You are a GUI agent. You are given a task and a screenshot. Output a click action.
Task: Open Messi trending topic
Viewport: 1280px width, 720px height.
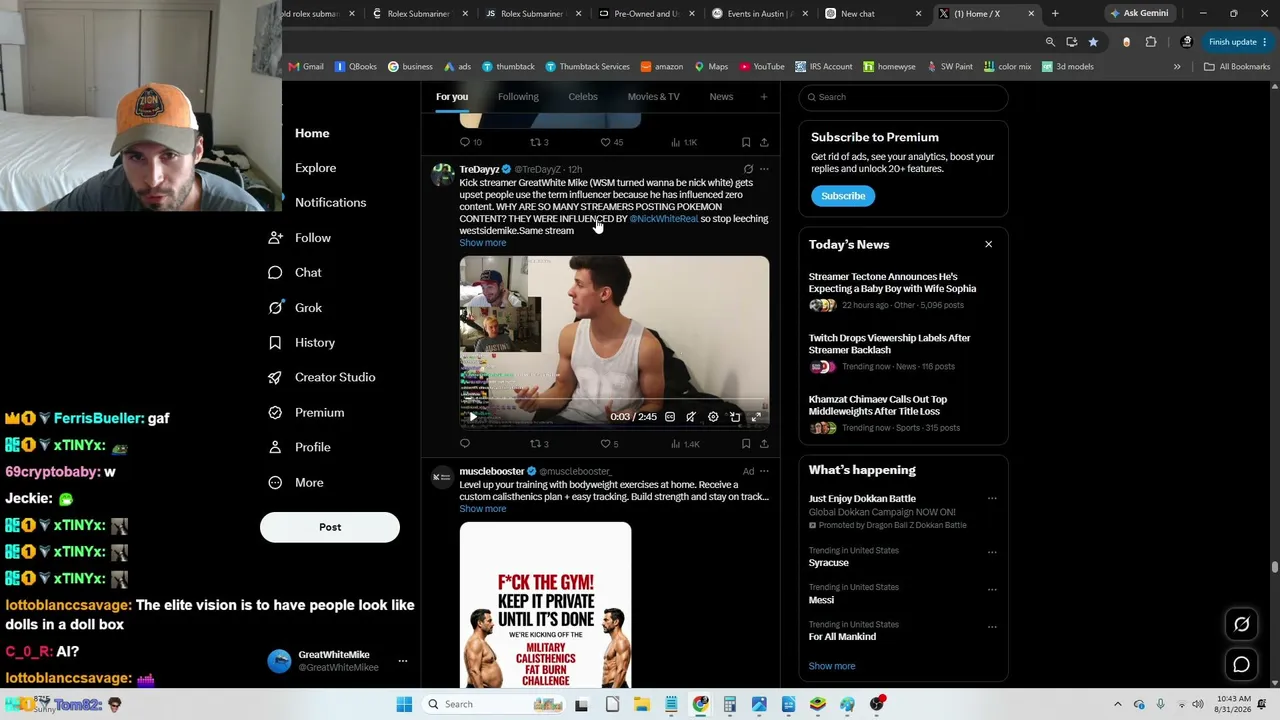[821, 600]
